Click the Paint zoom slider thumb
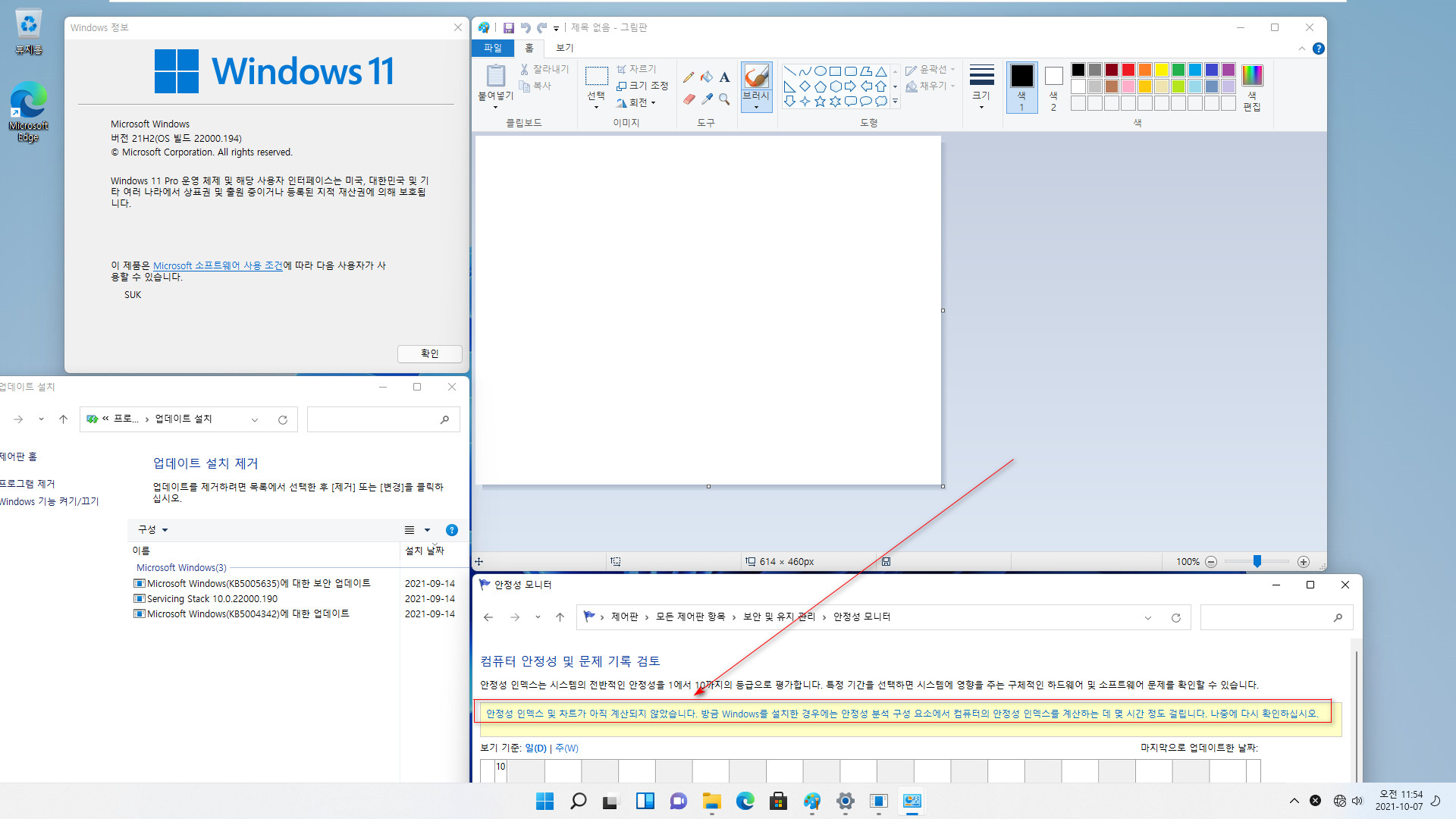The image size is (1456, 819). tap(1257, 561)
